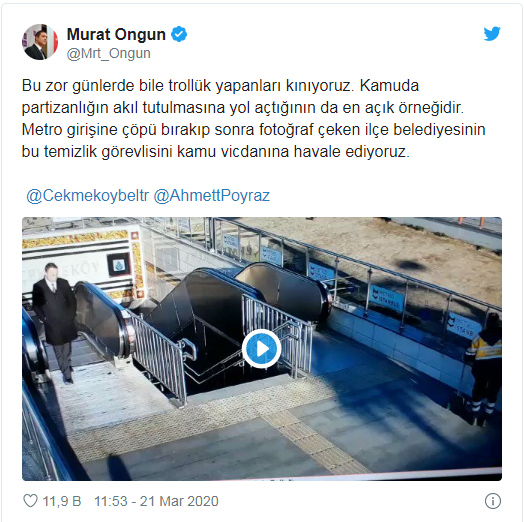
Task: Click the Metro Istanbul sign on railing
Action: pyautogui.click(x=386, y=297)
